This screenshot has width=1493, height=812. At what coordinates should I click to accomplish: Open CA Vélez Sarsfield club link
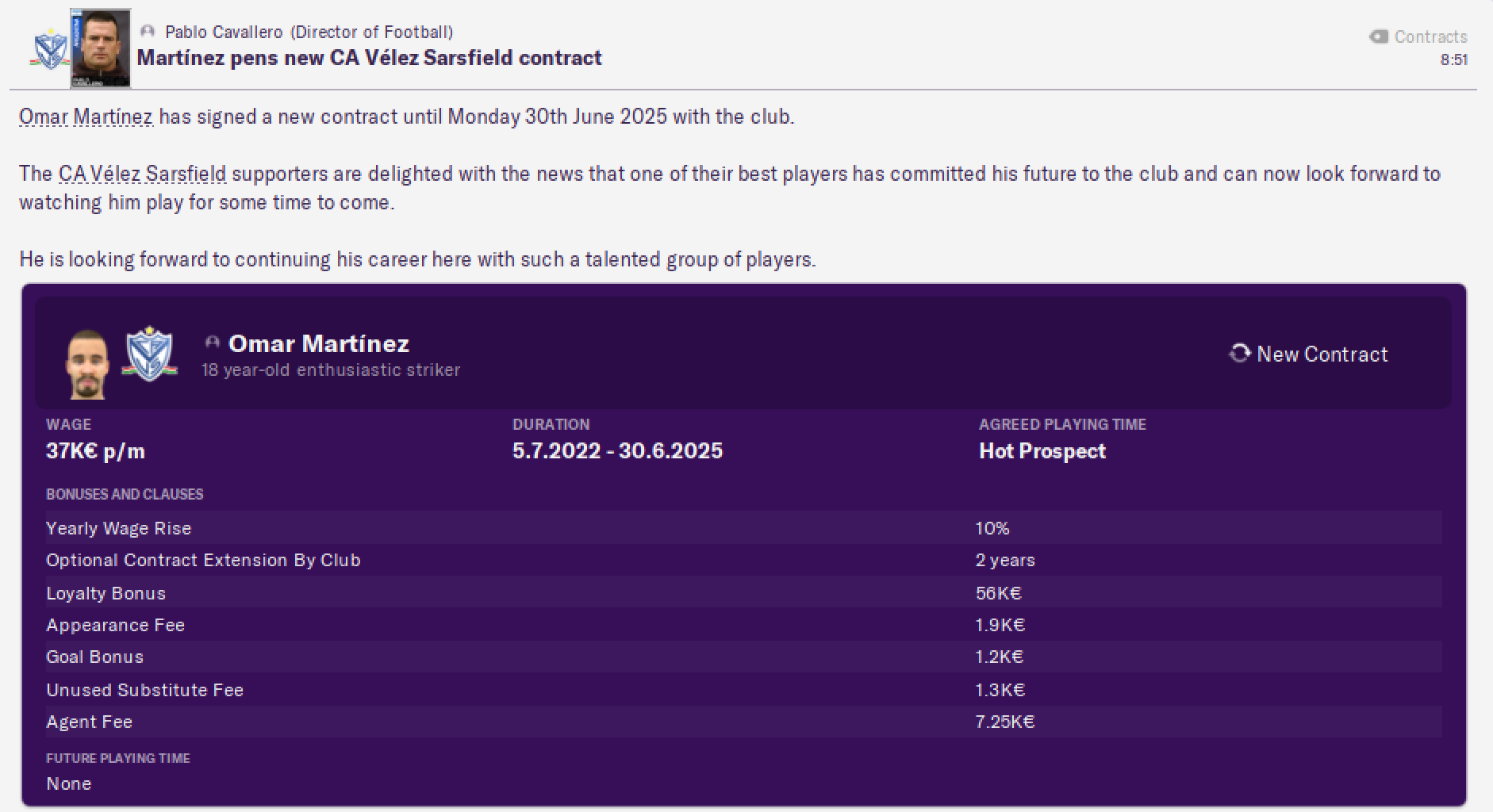tap(142, 174)
